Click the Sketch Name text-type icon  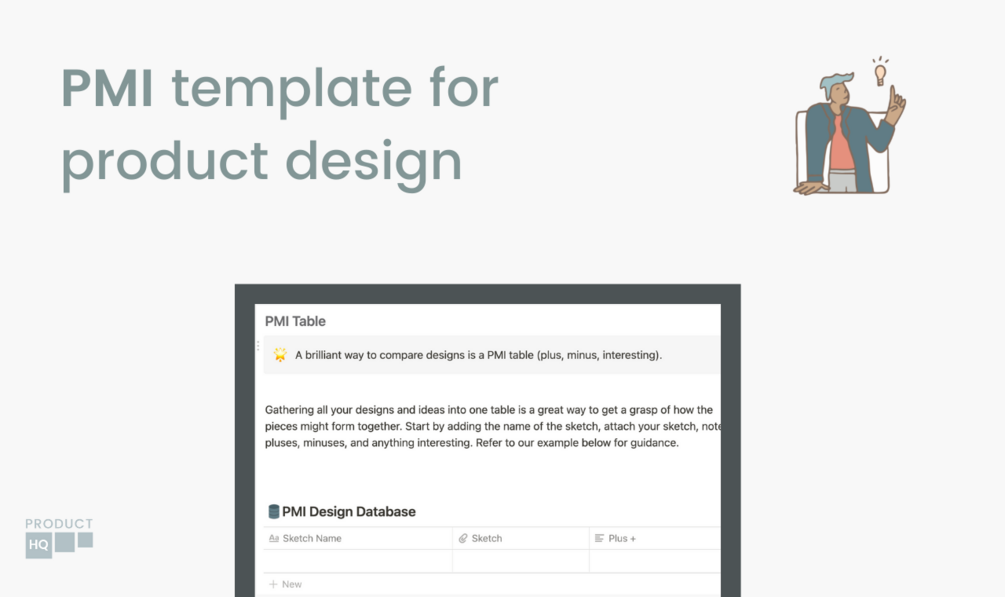click(x=274, y=539)
